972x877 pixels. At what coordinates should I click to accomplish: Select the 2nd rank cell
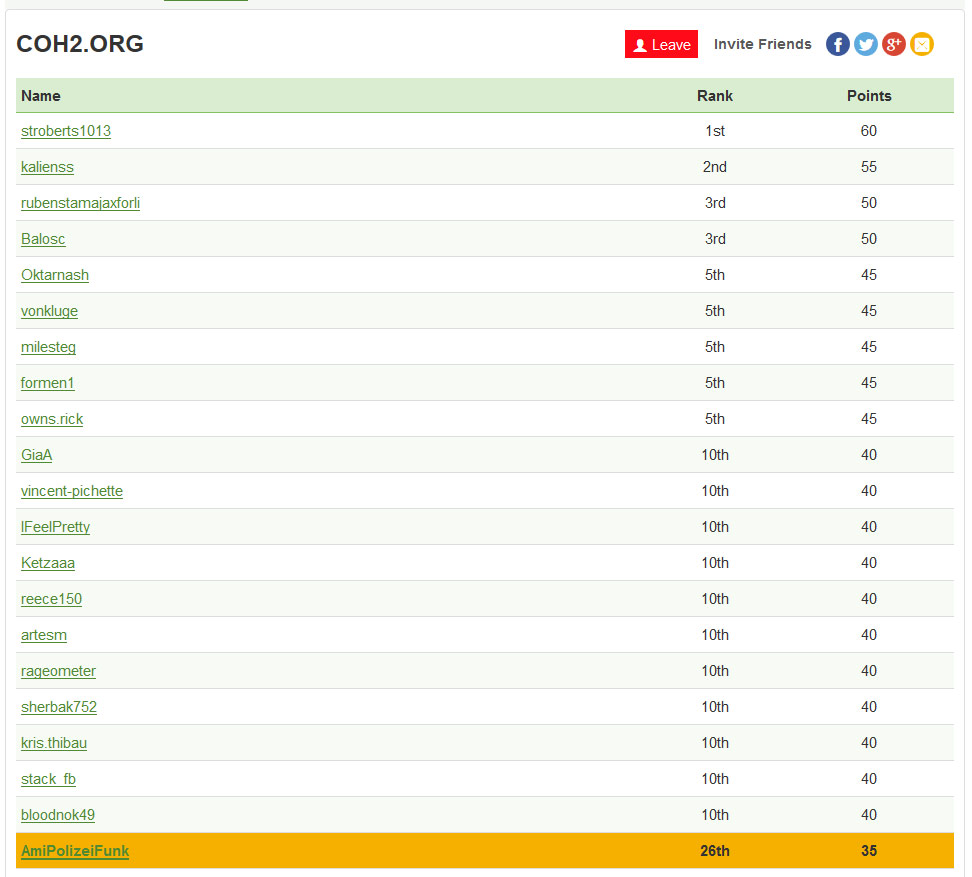coord(715,167)
